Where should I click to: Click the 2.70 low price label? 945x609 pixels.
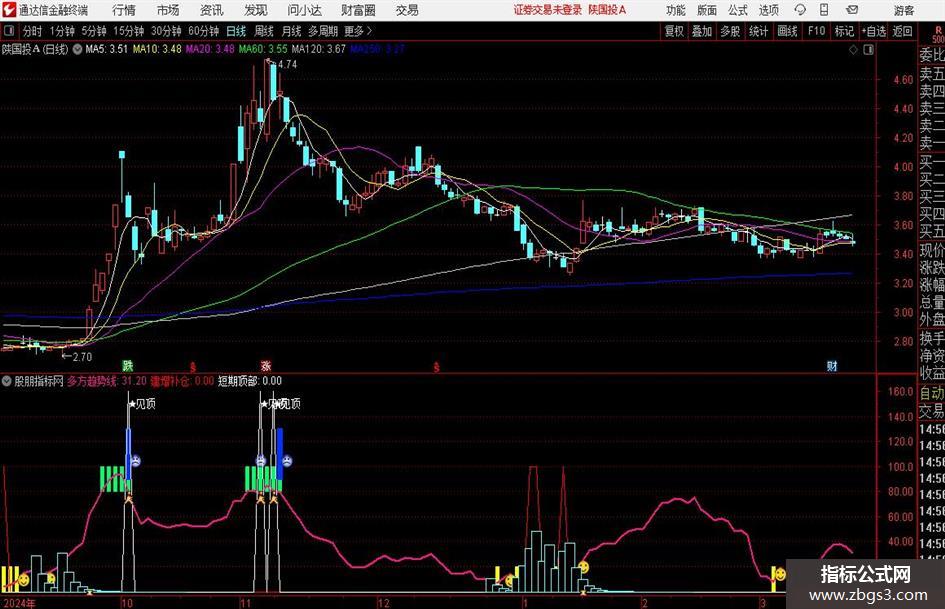tap(82, 356)
